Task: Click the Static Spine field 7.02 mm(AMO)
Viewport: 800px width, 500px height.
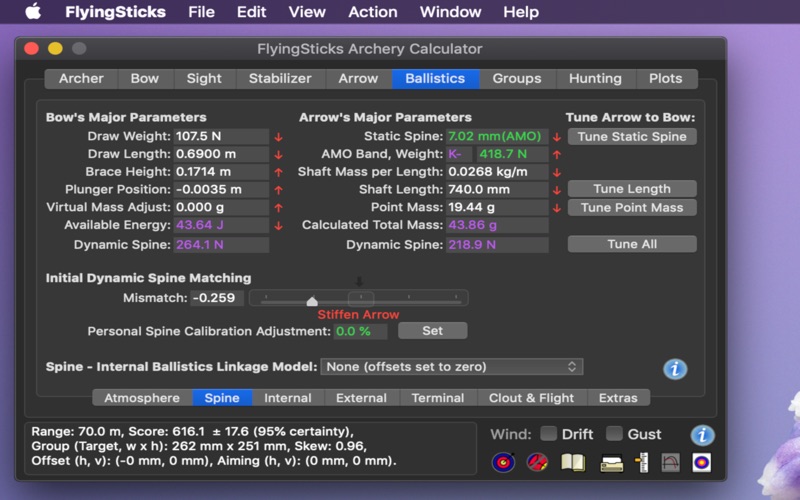Action: click(497, 137)
